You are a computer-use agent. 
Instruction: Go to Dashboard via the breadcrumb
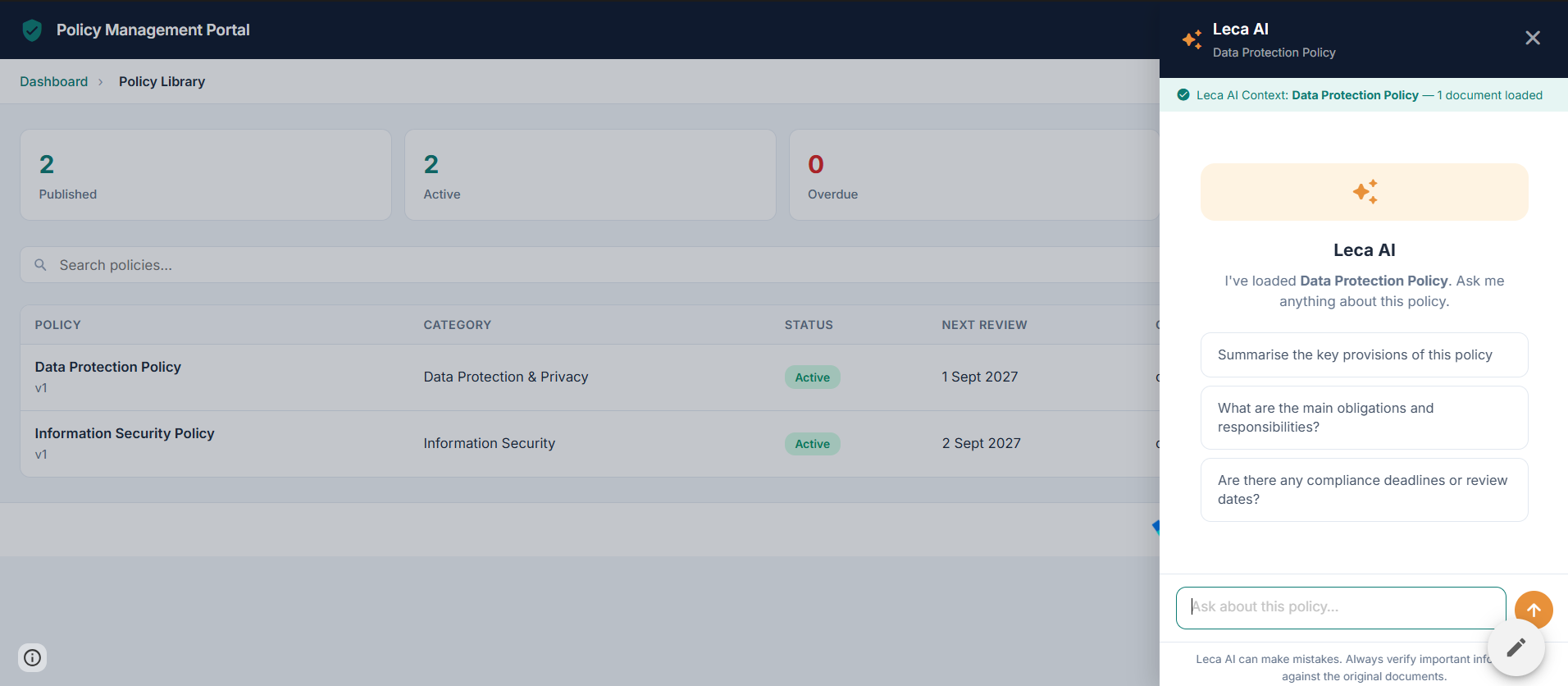point(53,81)
